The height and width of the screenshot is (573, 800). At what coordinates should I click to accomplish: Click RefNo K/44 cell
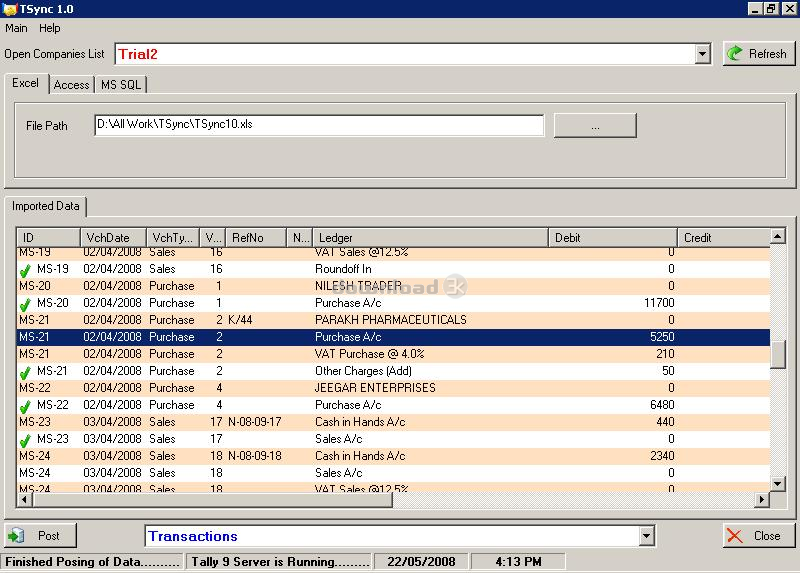[240, 320]
